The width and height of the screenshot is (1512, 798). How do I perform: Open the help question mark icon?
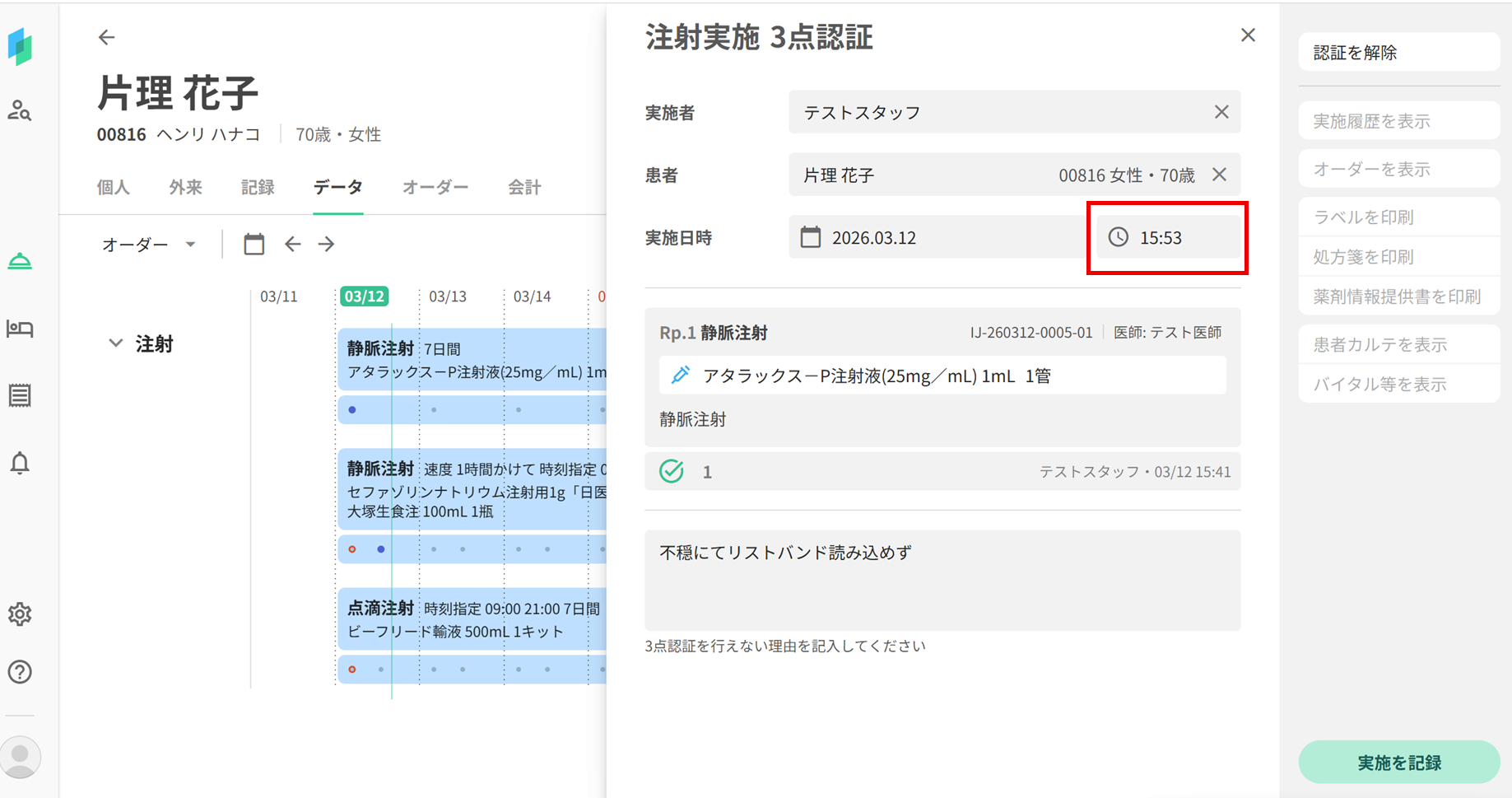(20, 672)
